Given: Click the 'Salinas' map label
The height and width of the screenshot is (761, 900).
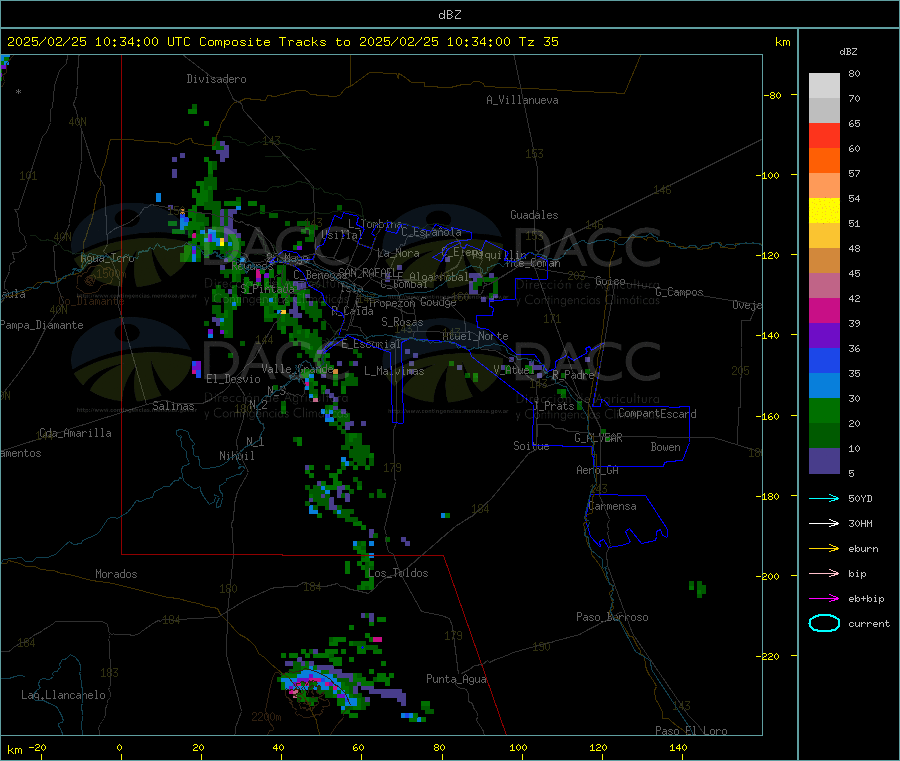Looking at the screenshot, I should tap(173, 406).
